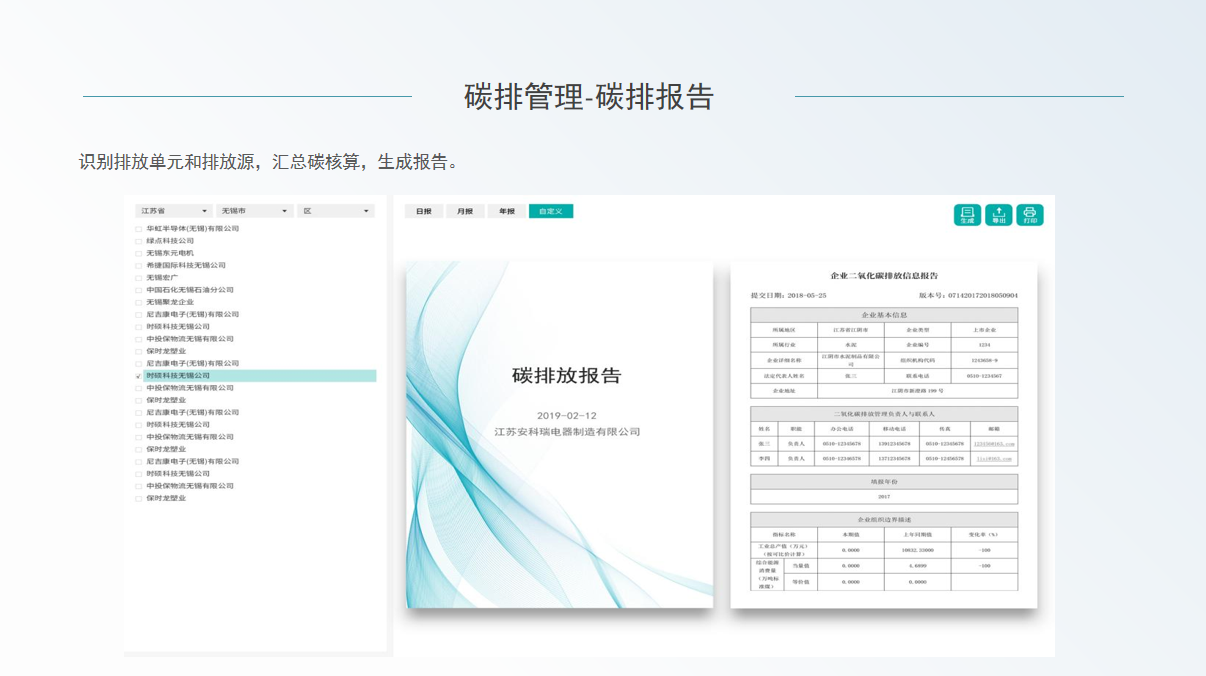The height and width of the screenshot is (676, 1206).
Task: Tick the checkbox beside 绿点科技公司
Action: click(139, 241)
